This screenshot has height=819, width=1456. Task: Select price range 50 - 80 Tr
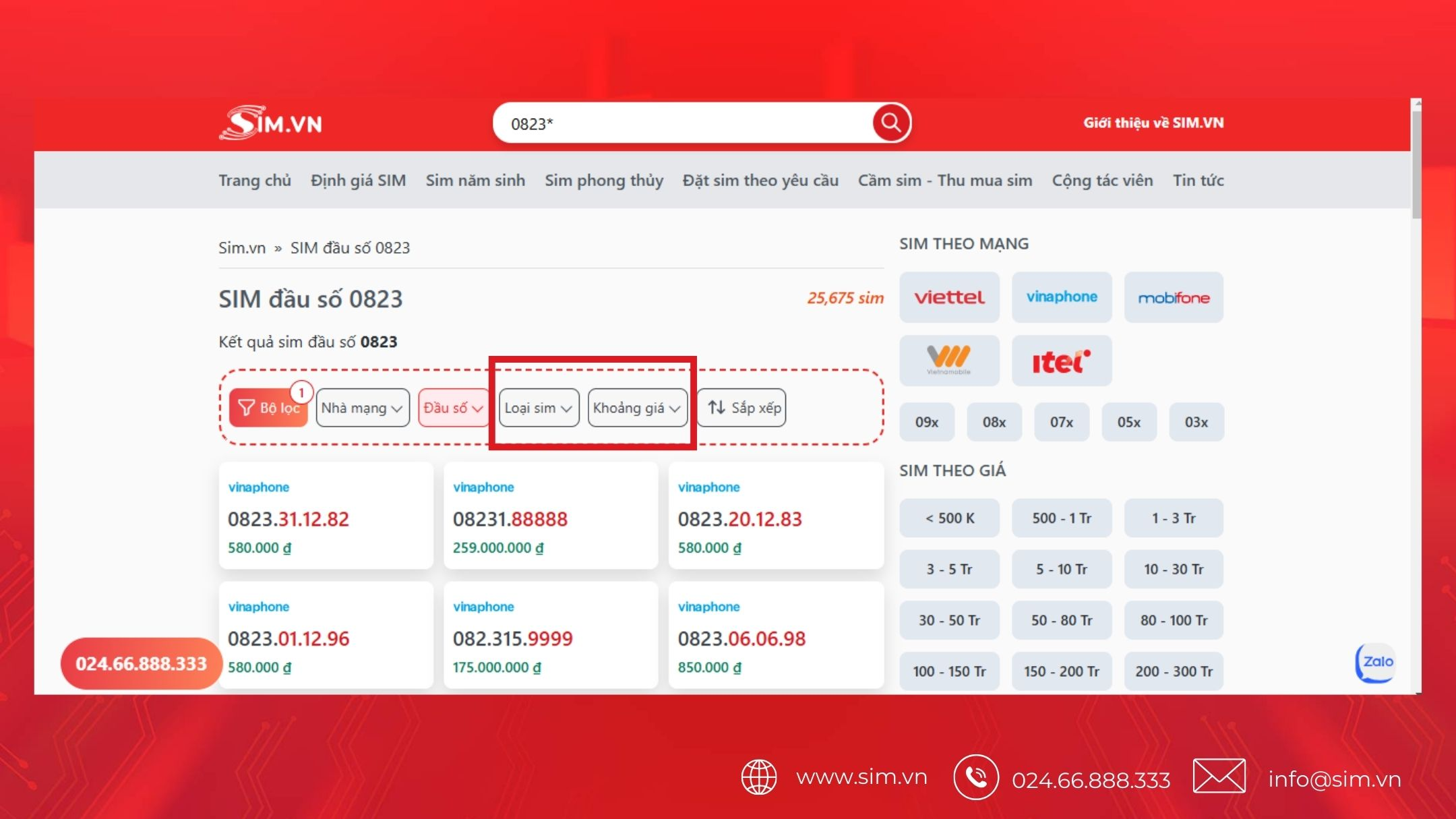(x=1062, y=620)
